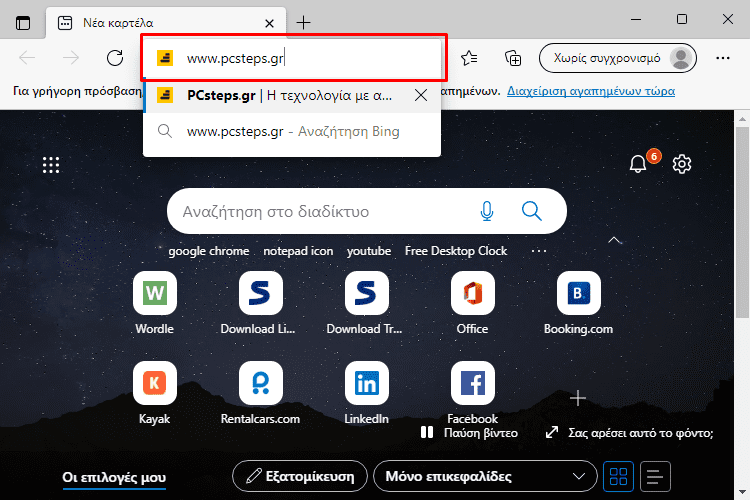Image resolution: width=750 pixels, height=500 pixels.
Task: Select the Οι επιλογές μου tab
Action: point(114,477)
